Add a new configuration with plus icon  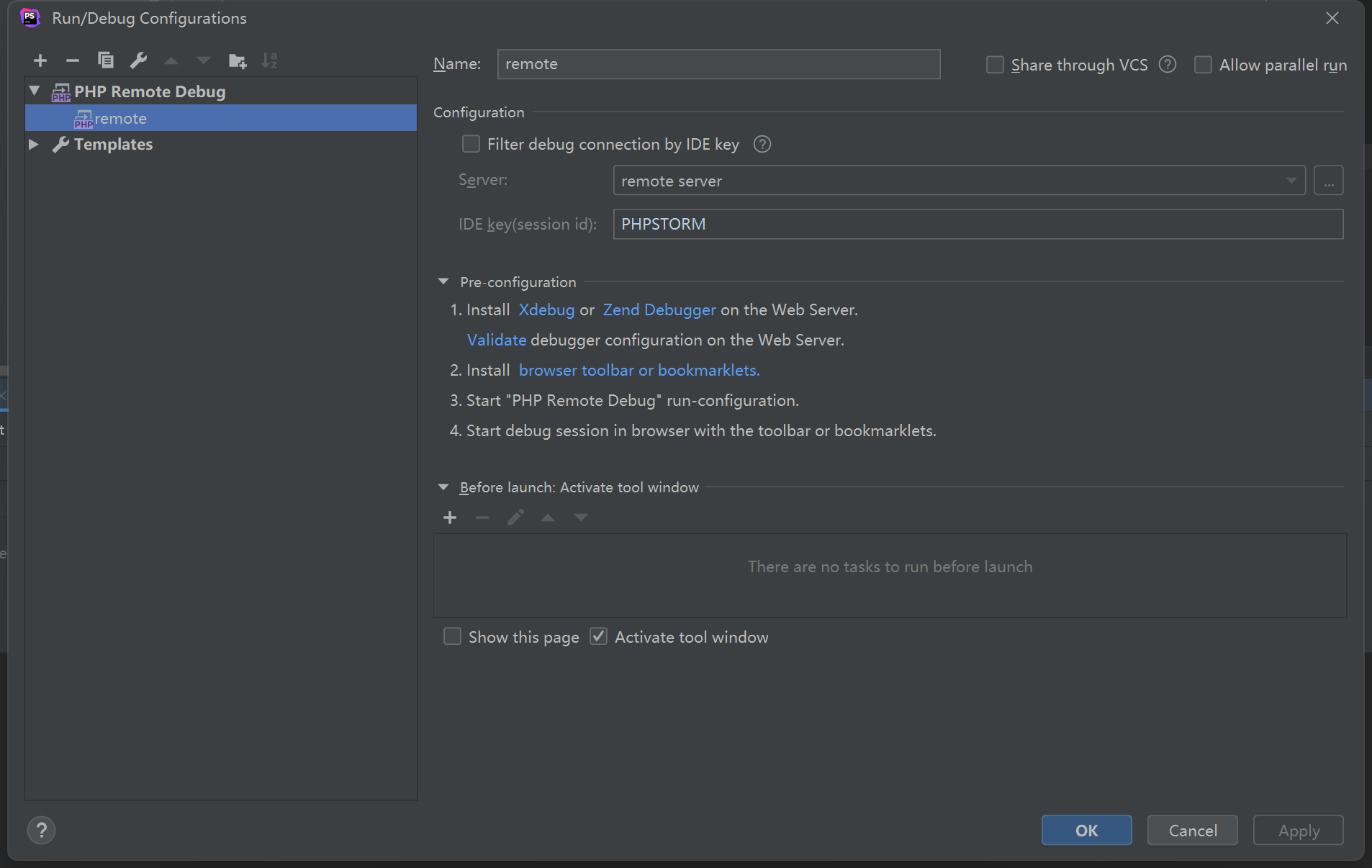pyautogui.click(x=40, y=60)
